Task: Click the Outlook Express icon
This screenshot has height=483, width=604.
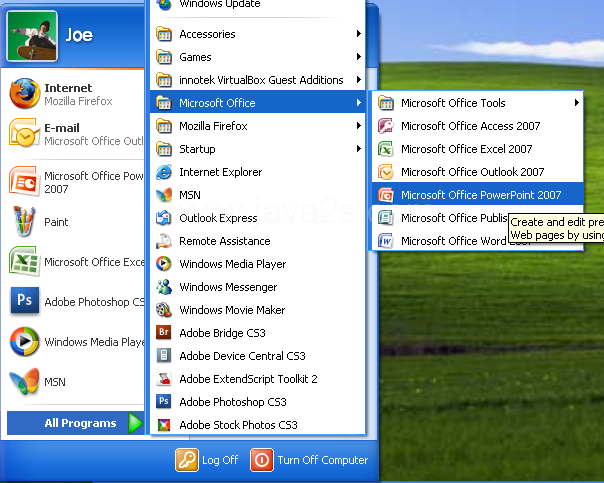Action: (x=164, y=218)
